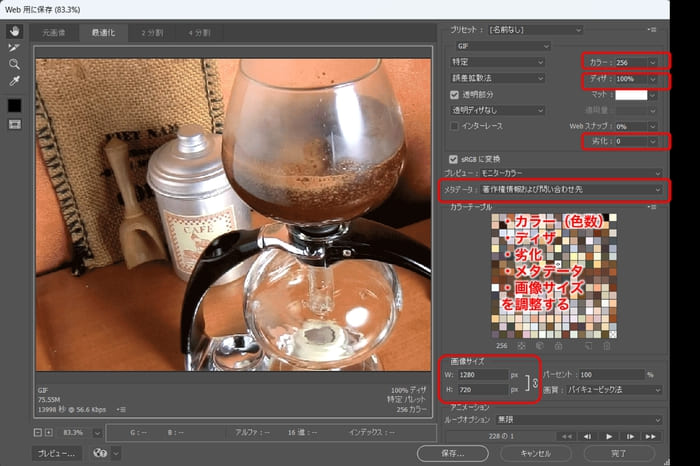Image resolution: width=700 pixels, height=466 pixels.
Task: Click the キャンセル button
Action: pos(536,453)
